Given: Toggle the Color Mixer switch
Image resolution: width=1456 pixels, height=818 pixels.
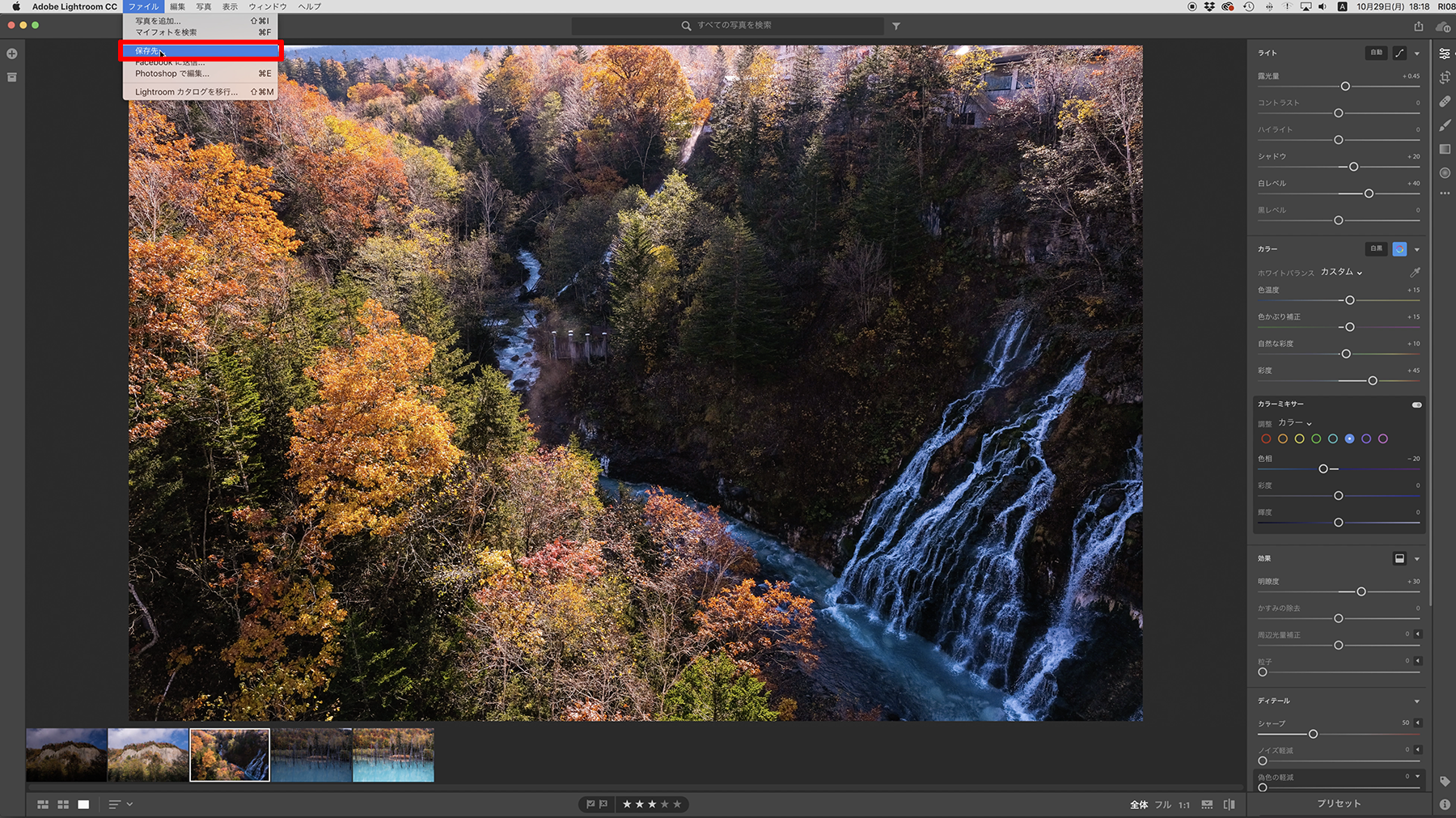Looking at the screenshot, I should pyautogui.click(x=1416, y=405).
